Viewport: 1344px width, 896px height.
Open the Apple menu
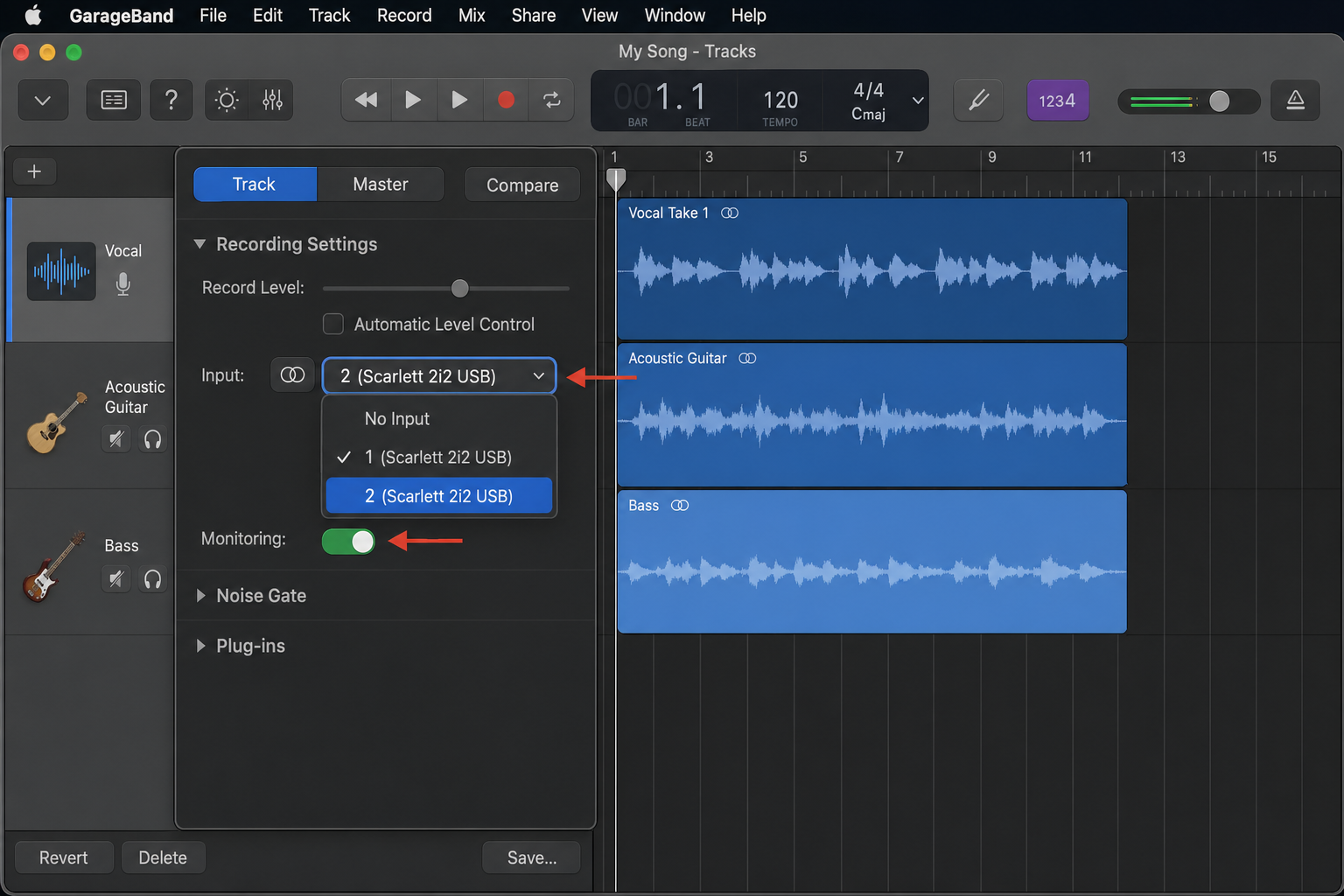(33, 15)
